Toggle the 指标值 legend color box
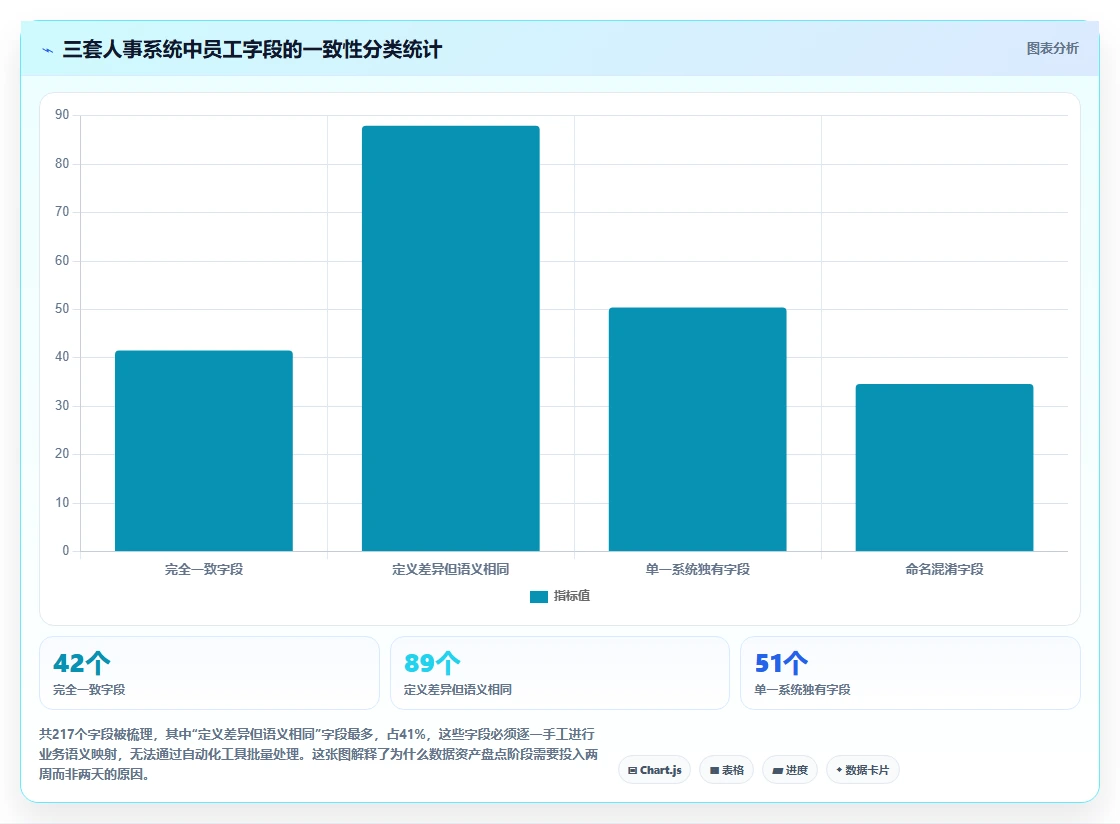This screenshot has height=824, width=1120. click(x=539, y=596)
